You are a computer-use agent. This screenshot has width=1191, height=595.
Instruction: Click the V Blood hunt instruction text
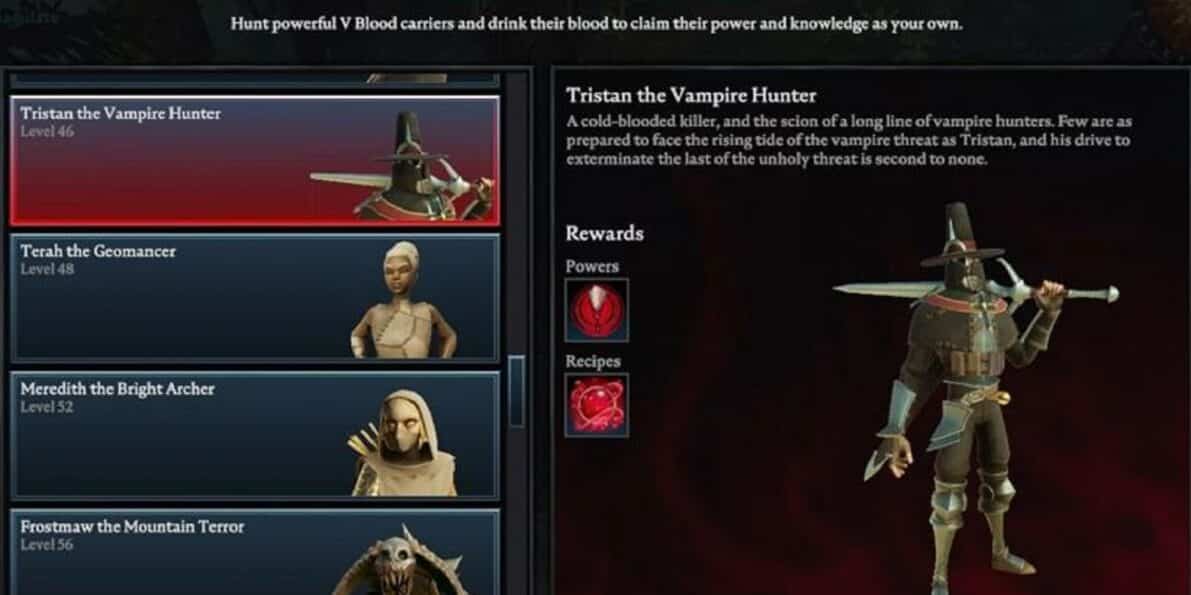pos(596,24)
